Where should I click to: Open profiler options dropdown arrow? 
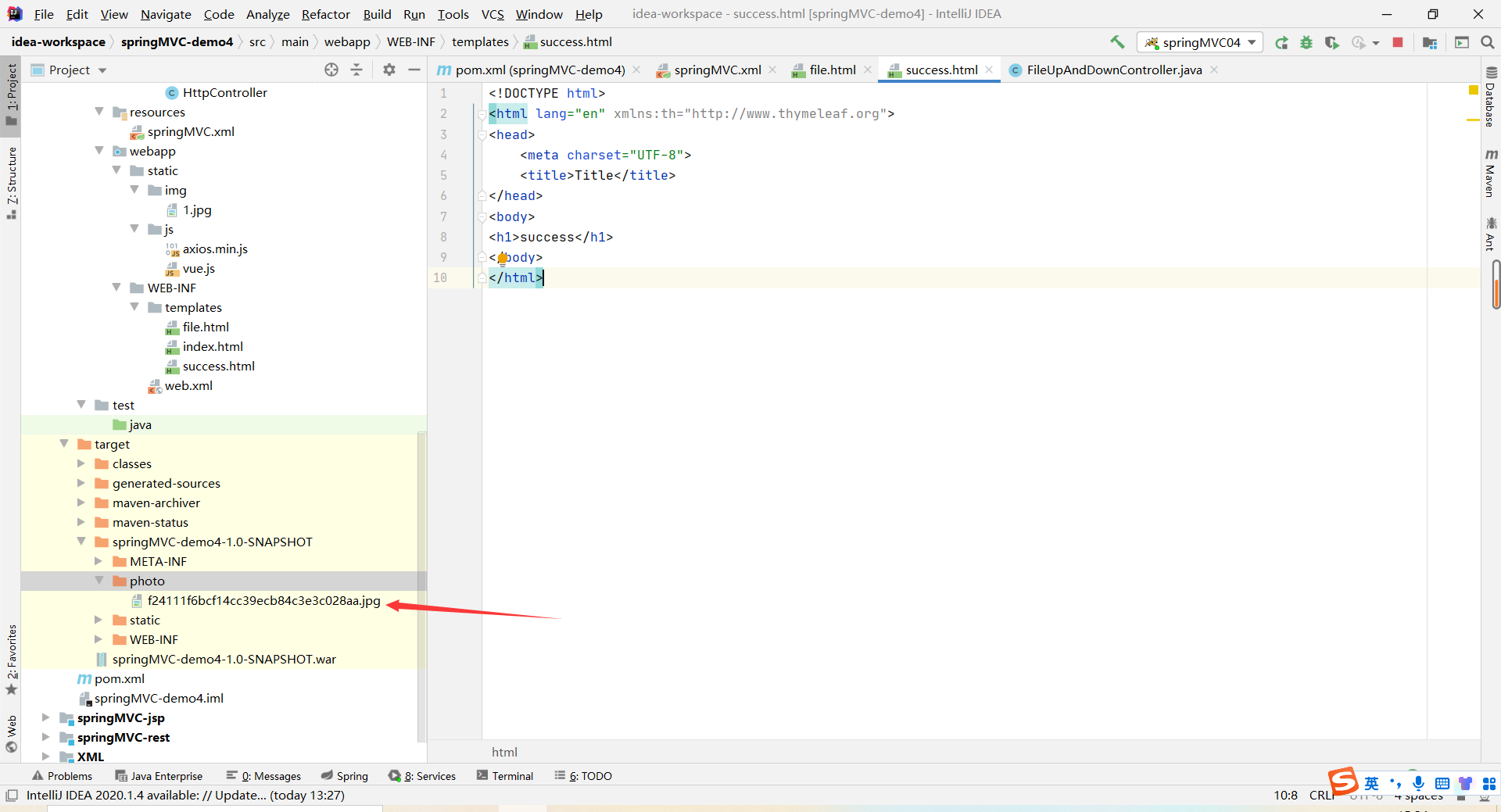(1375, 44)
